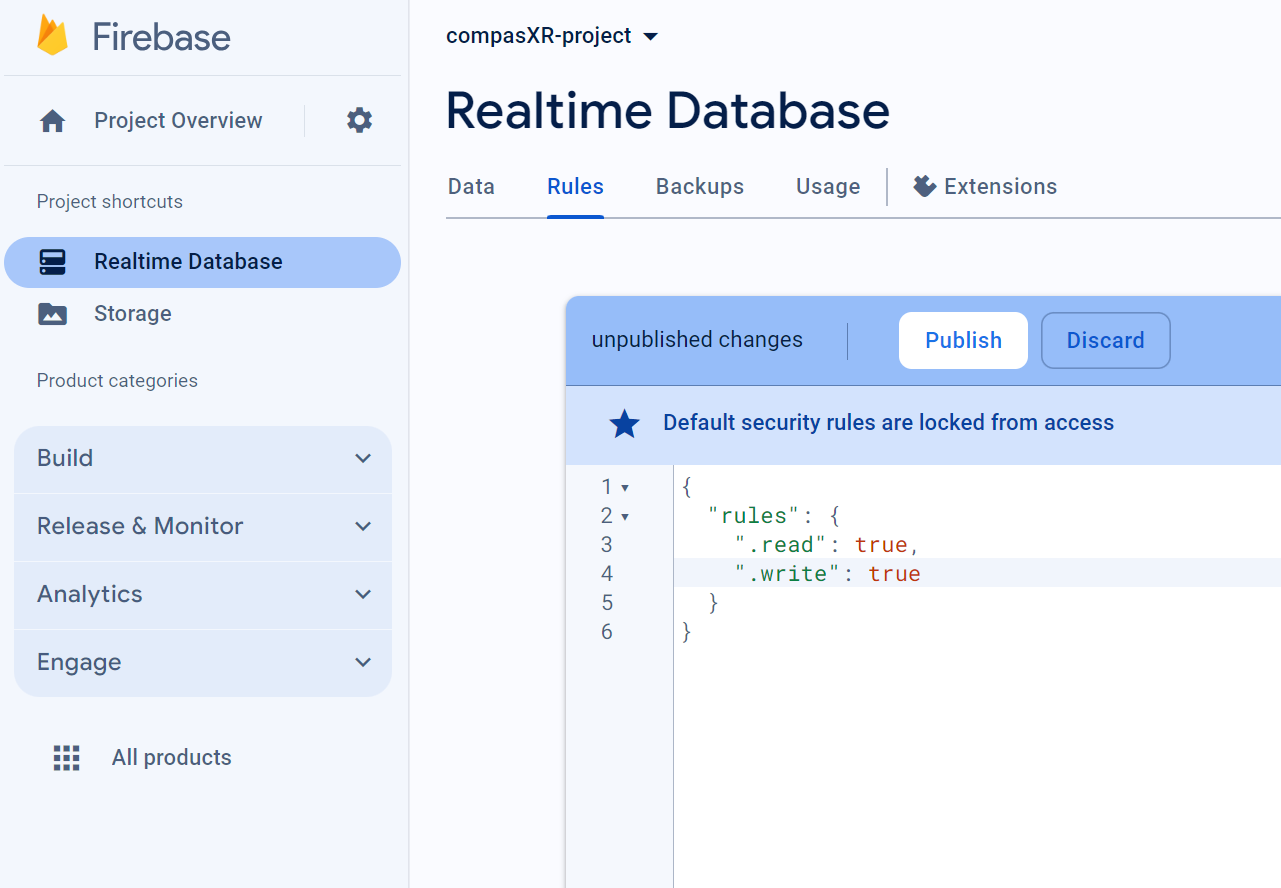Image resolution: width=1281 pixels, height=888 pixels.
Task: Click the Realtime Database sidebar icon
Action: 52,261
